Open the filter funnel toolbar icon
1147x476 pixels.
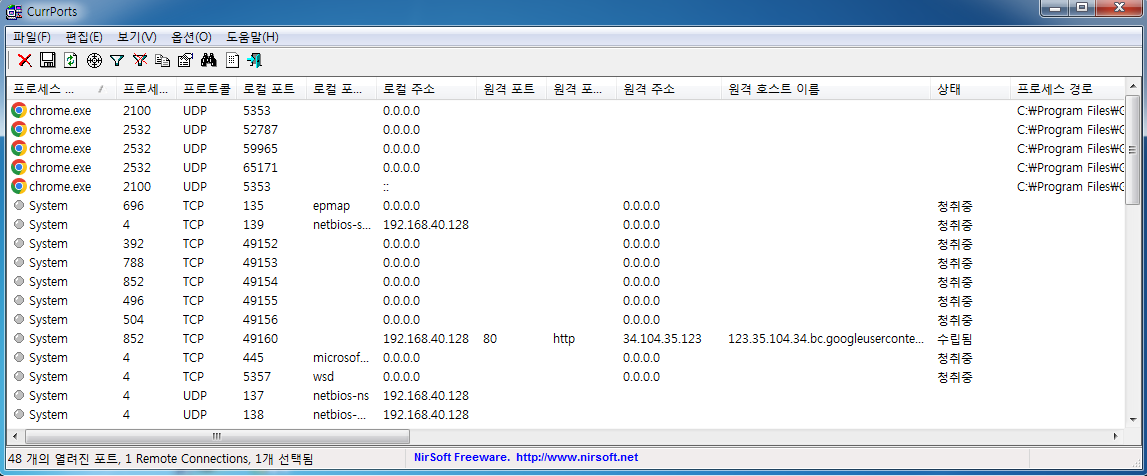tap(117, 61)
